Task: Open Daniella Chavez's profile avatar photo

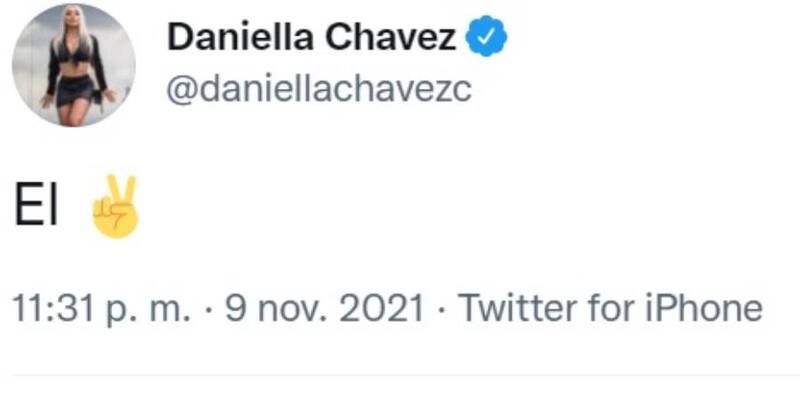Action: (74, 66)
